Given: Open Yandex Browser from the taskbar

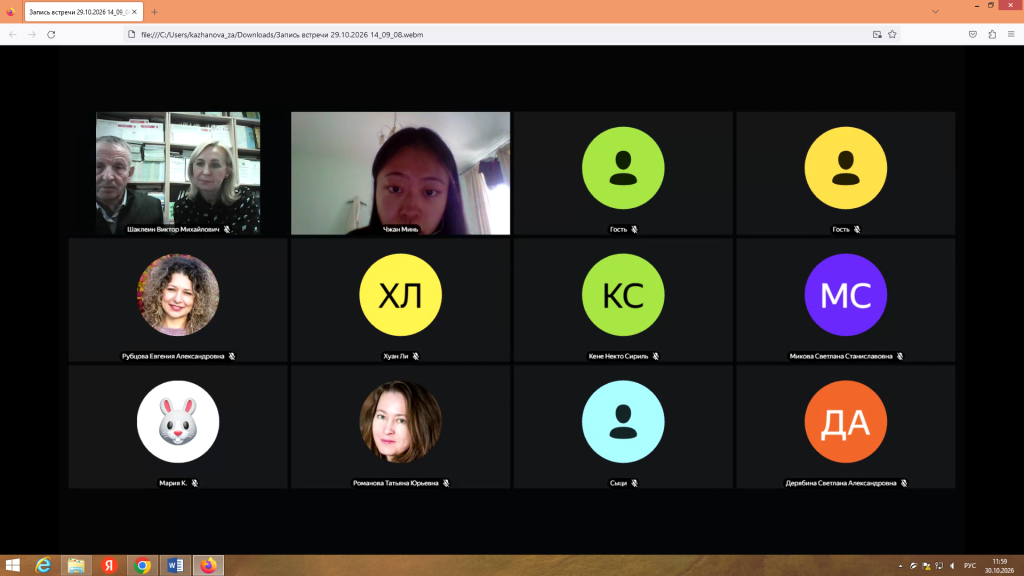Looking at the screenshot, I should pyautogui.click(x=109, y=565).
